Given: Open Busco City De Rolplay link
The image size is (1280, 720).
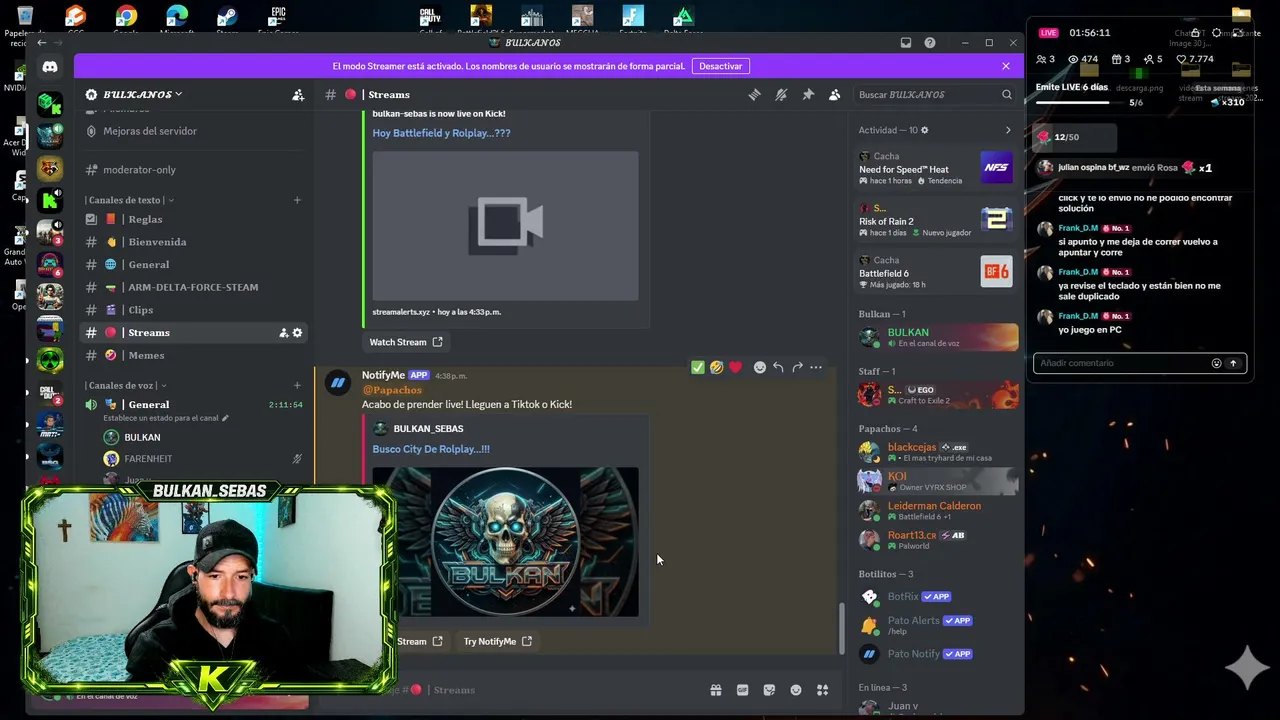Looking at the screenshot, I should point(431,449).
